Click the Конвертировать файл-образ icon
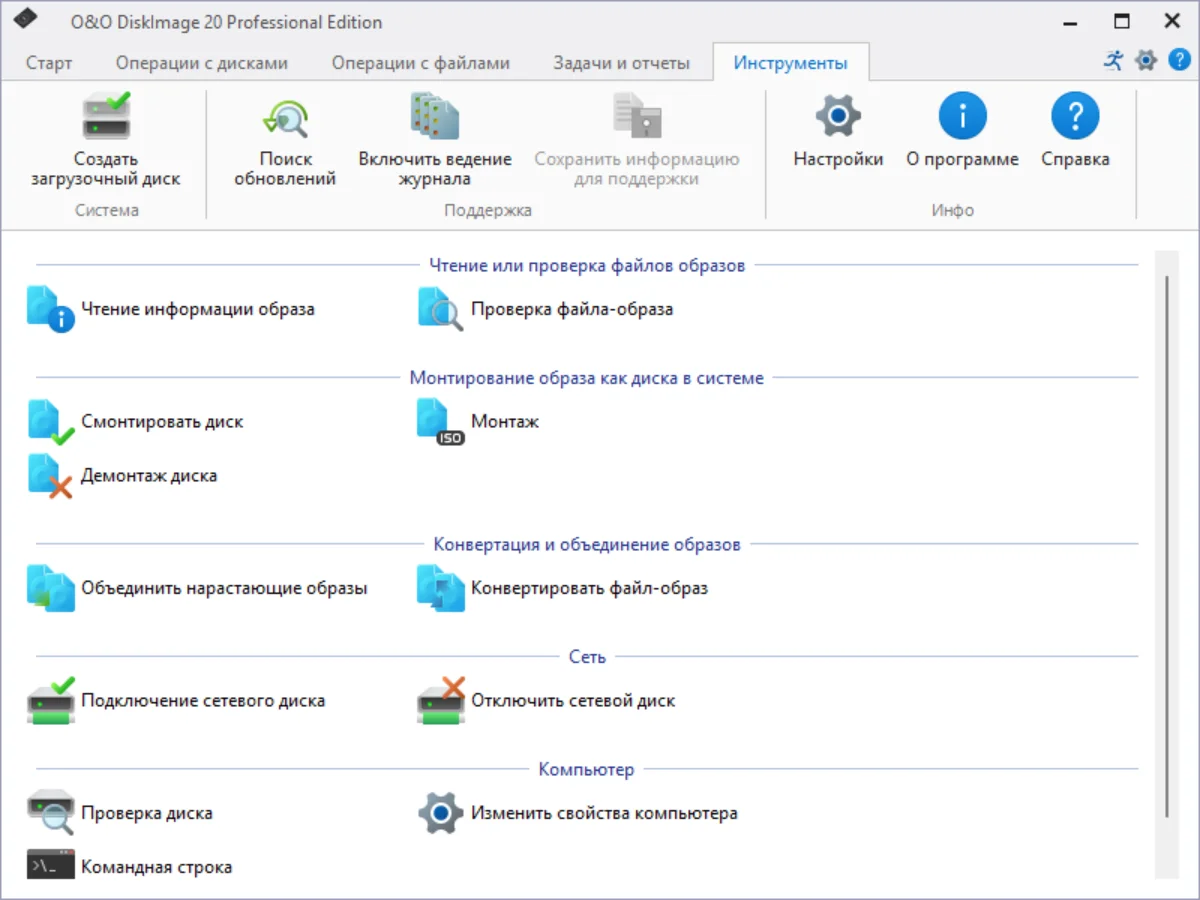The height and width of the screenshot is (900, 1200). tap(441, 588)
